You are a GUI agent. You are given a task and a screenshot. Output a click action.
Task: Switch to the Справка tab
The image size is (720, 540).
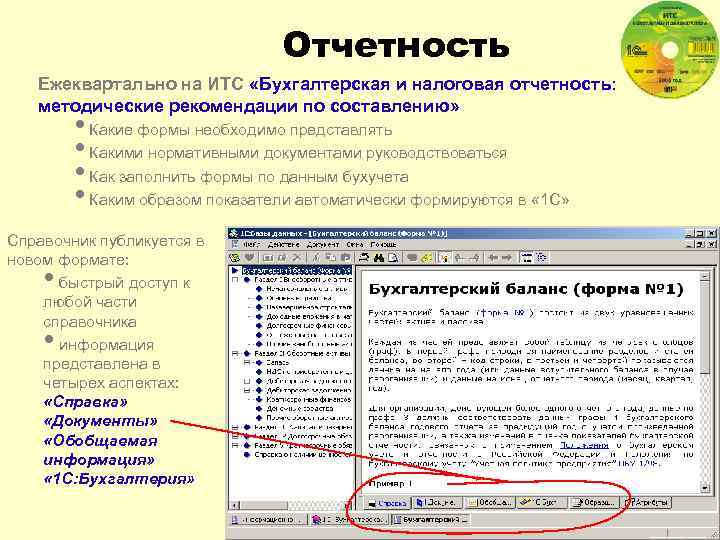click(387, 503)
